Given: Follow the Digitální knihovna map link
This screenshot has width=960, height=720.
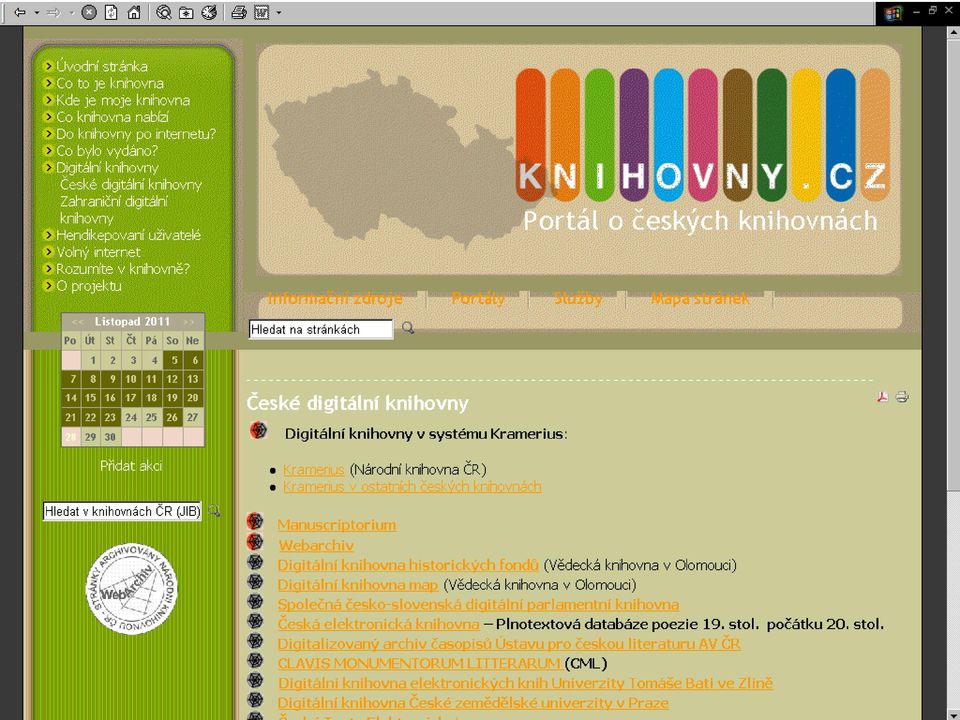Looking at the screenshot, I should 358,585.
